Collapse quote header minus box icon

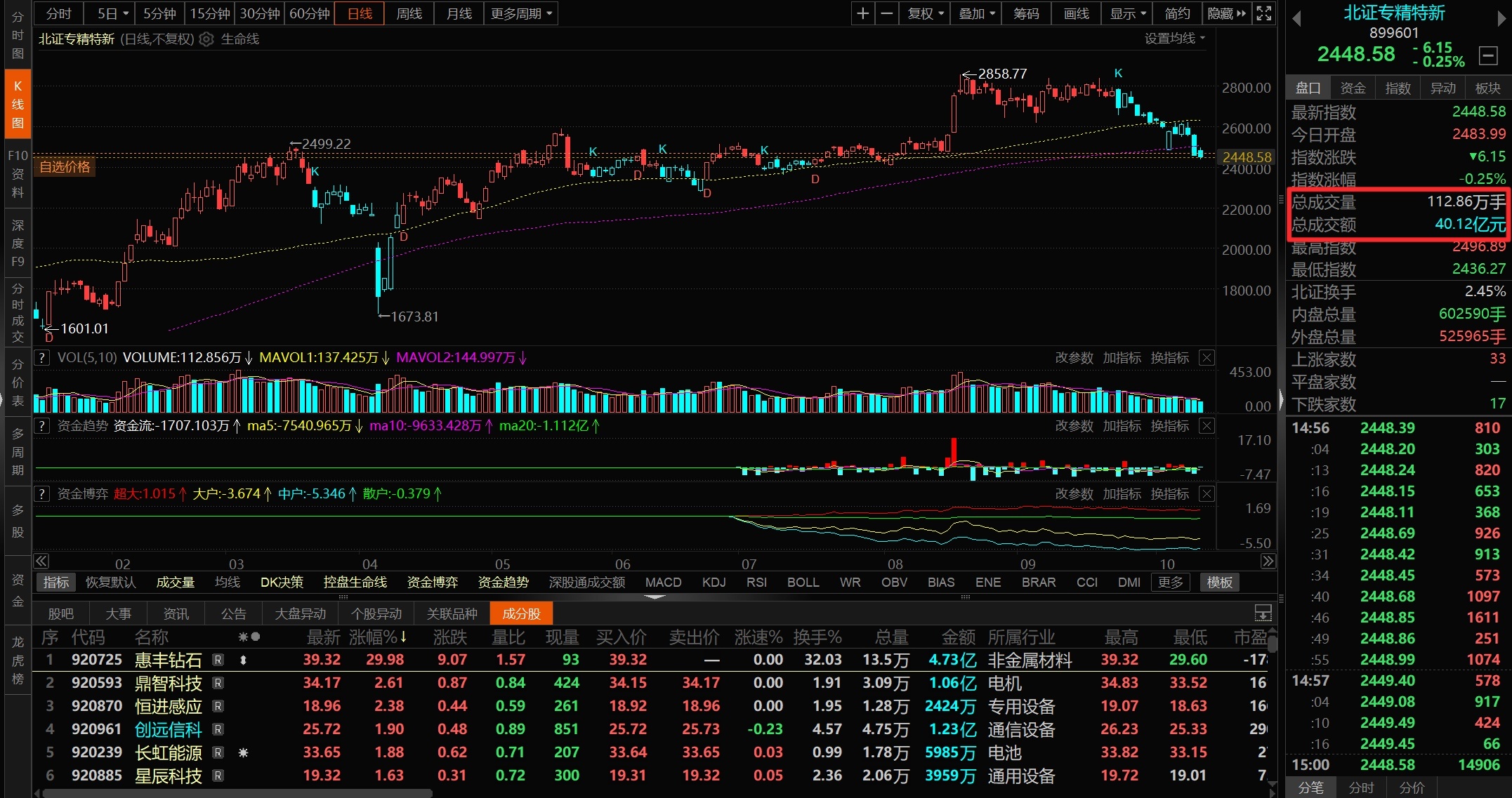pyautogui.click(x=1487, y=55)
